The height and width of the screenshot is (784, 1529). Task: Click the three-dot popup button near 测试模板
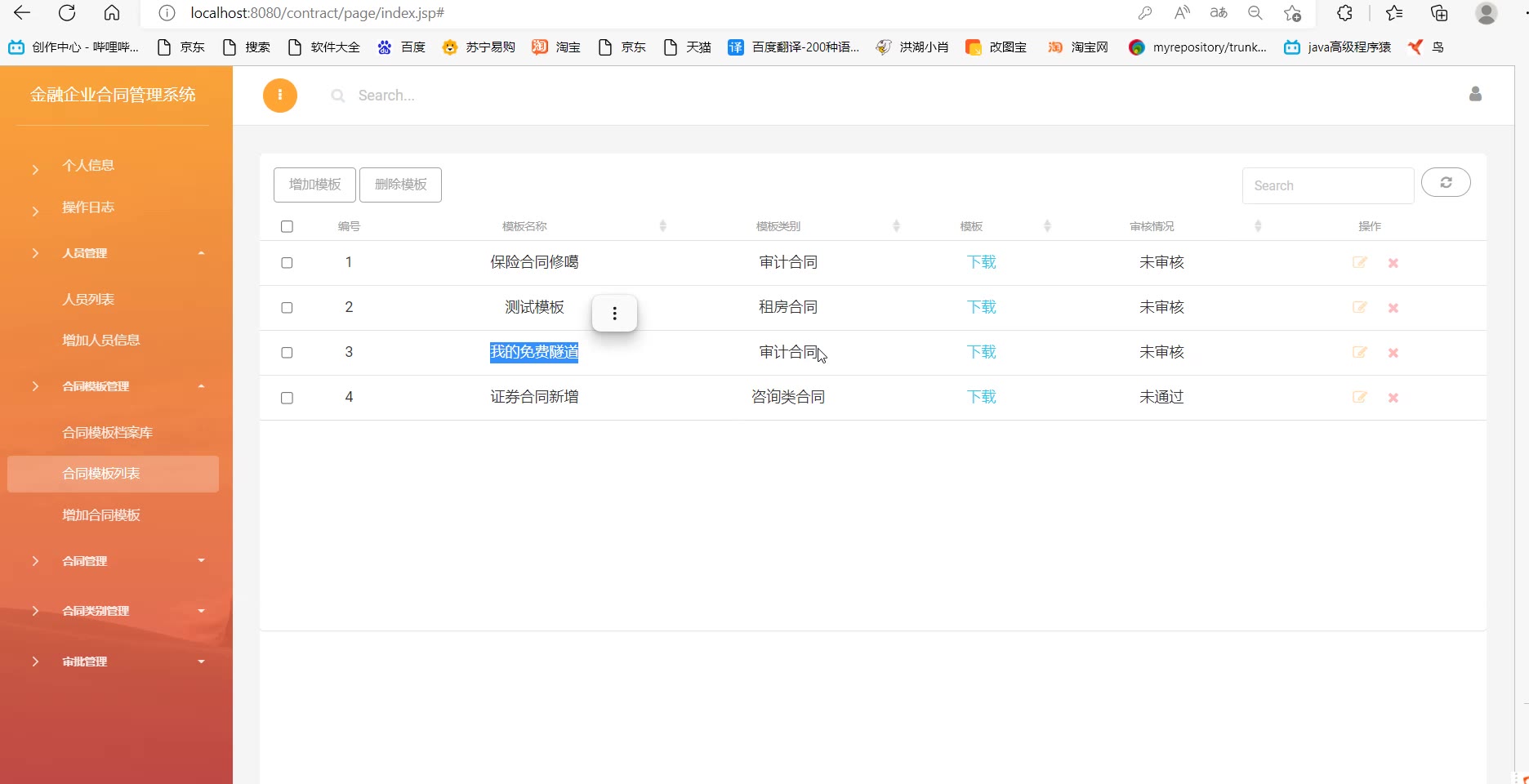tap(614, 314)
